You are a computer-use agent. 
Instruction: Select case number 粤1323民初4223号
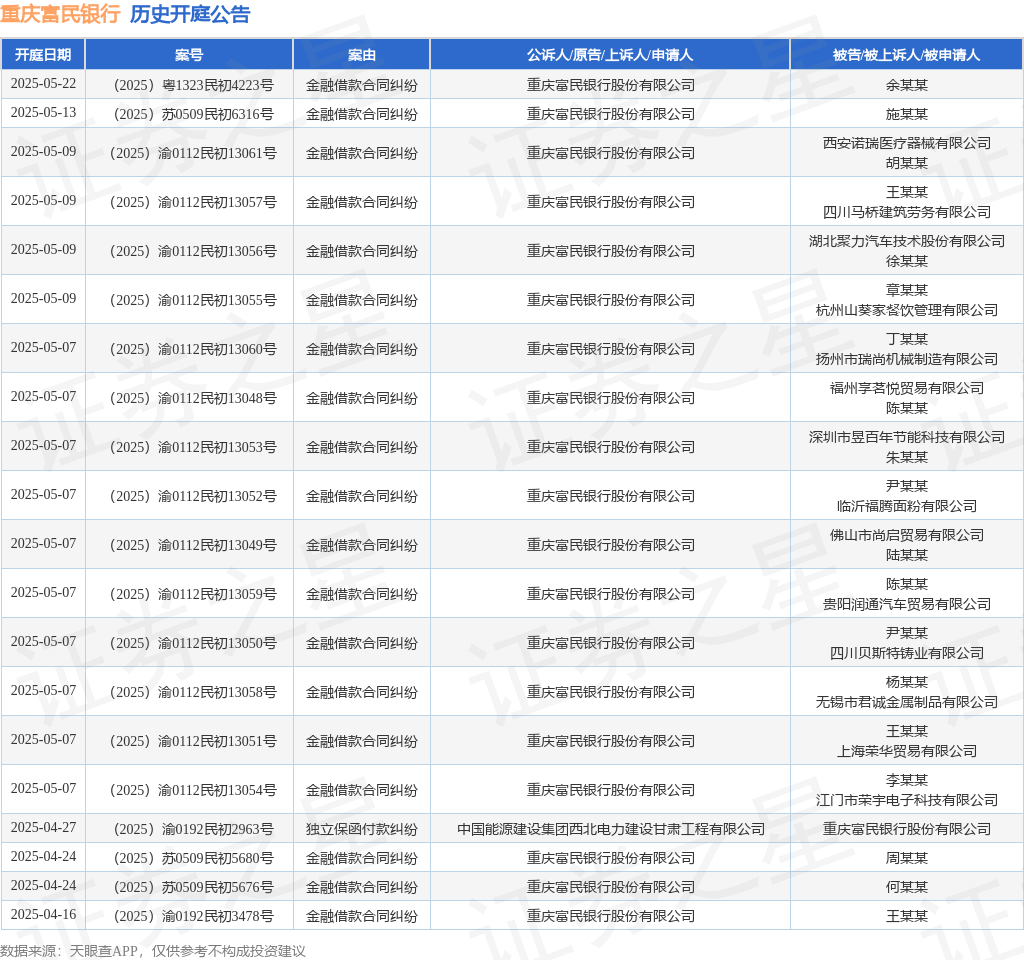pyautogui.click(x=193, y=86)
